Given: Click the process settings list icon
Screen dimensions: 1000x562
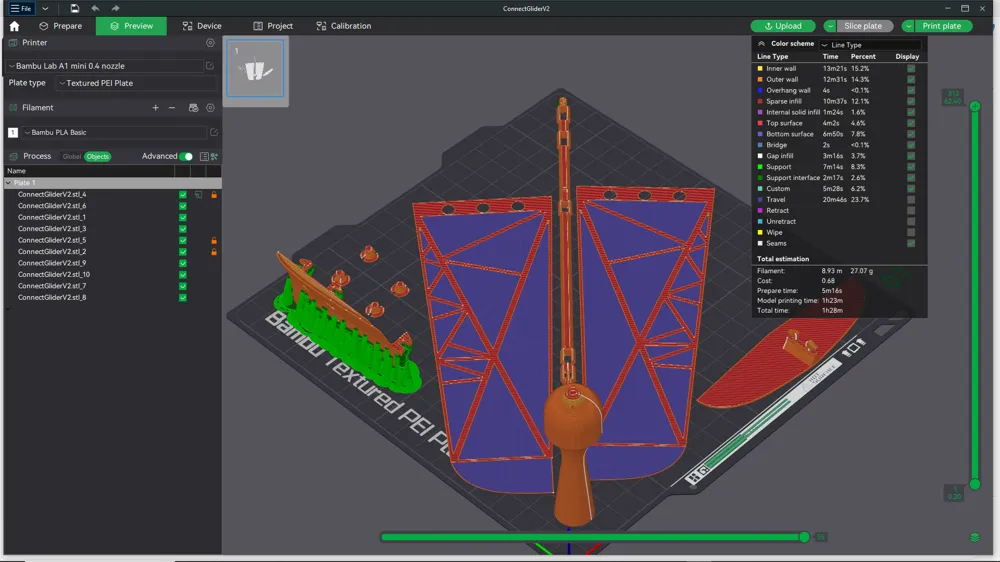Looking at the screenshot, I should [204, 156].
